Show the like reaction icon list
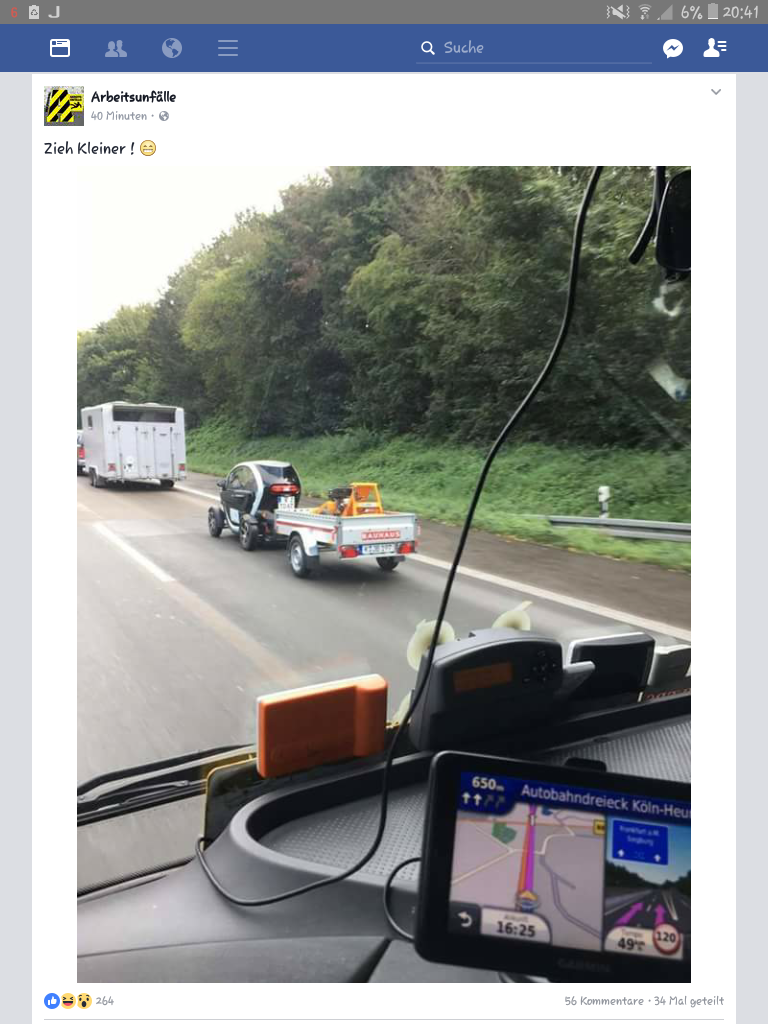 pos(68,1000)
